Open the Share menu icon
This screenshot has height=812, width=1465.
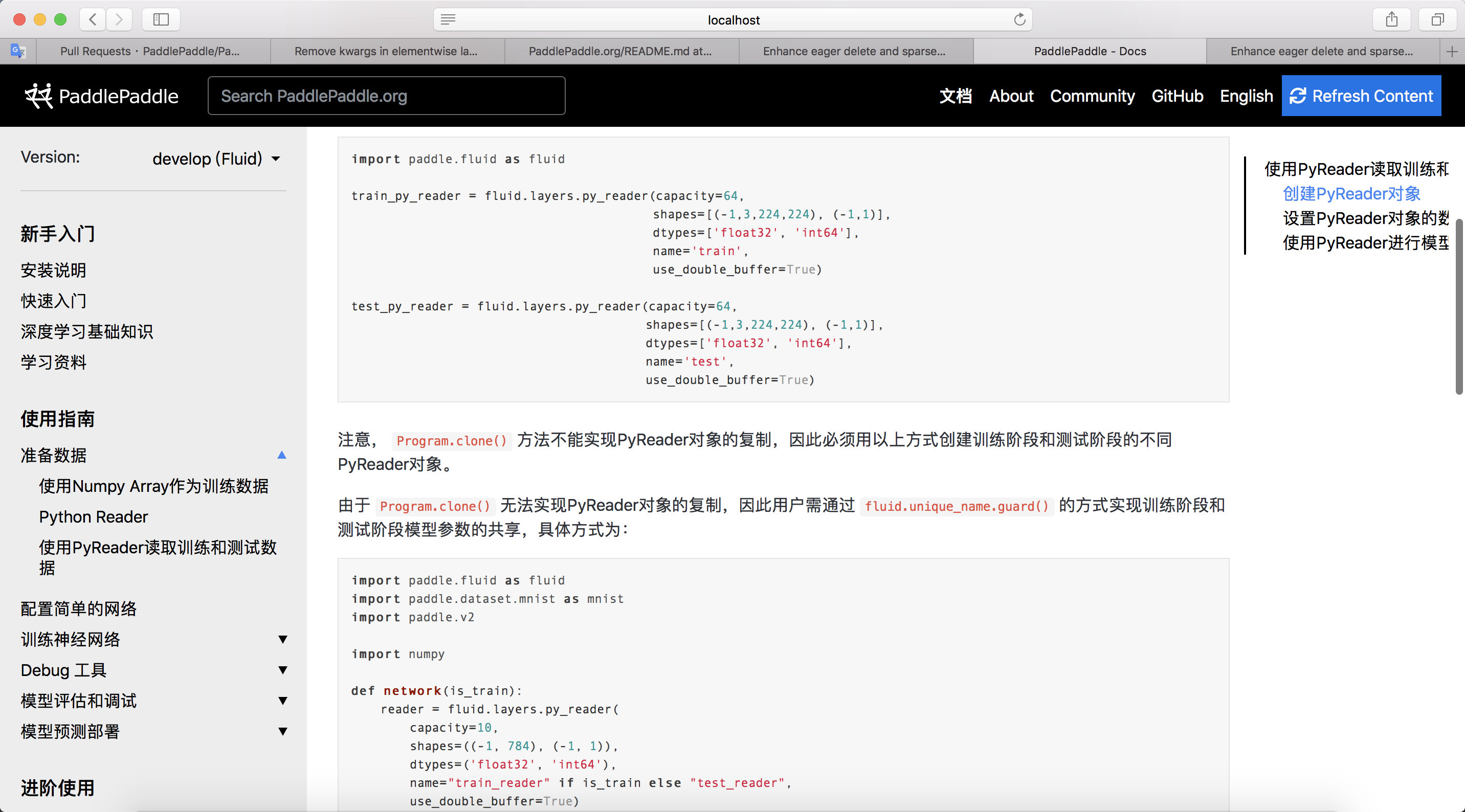pos(1392,19)
